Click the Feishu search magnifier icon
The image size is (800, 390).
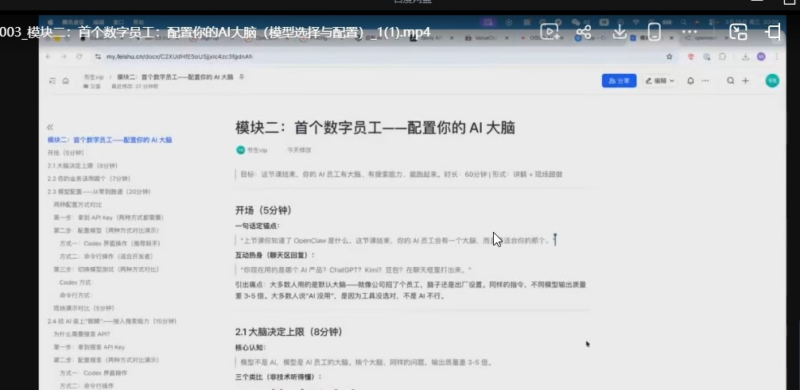(x=731, y=81)
